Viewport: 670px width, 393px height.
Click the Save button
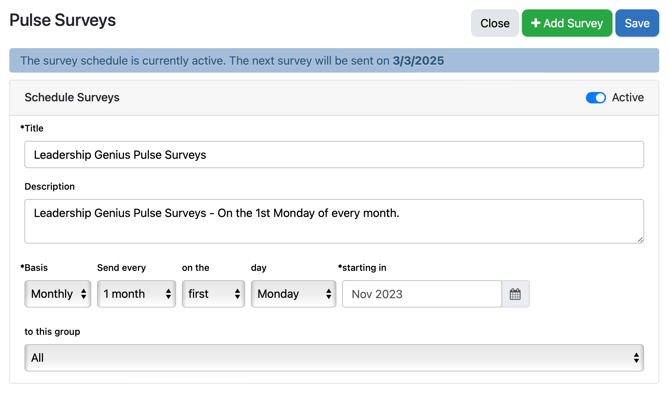637,23
